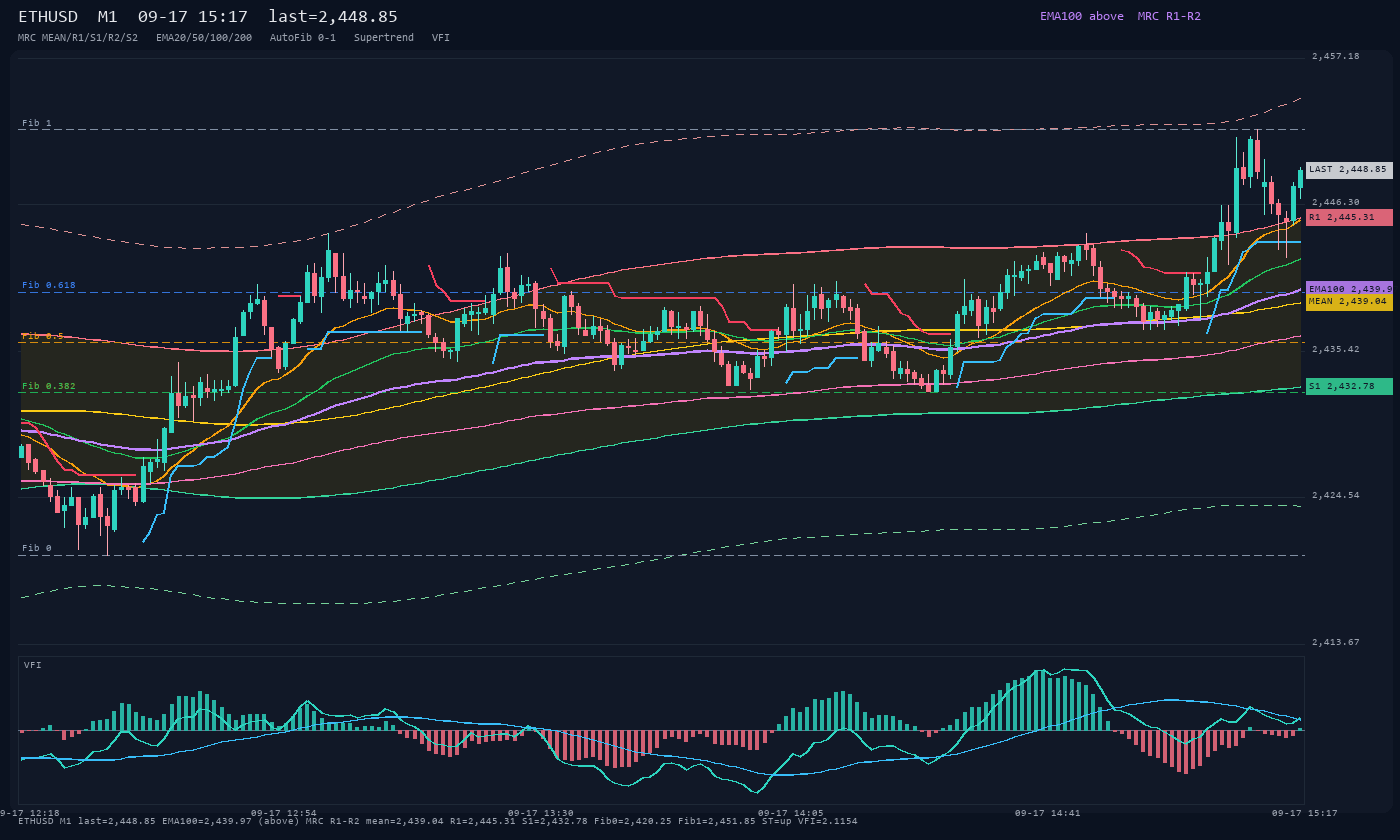The height and width of the screenshot is (840, 1400).
Task: Click the Fib 0 level label
Action: tap(37, 548)
